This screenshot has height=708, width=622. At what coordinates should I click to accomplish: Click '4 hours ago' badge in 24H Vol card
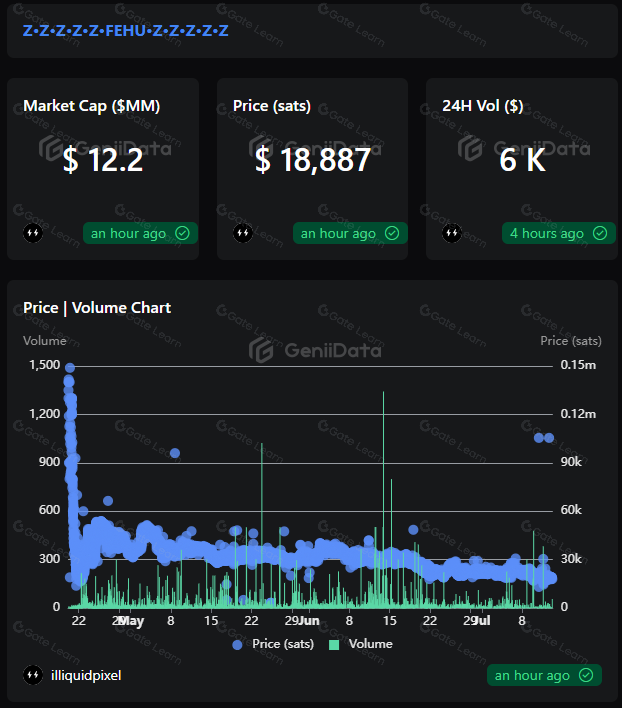click(559, 233)
